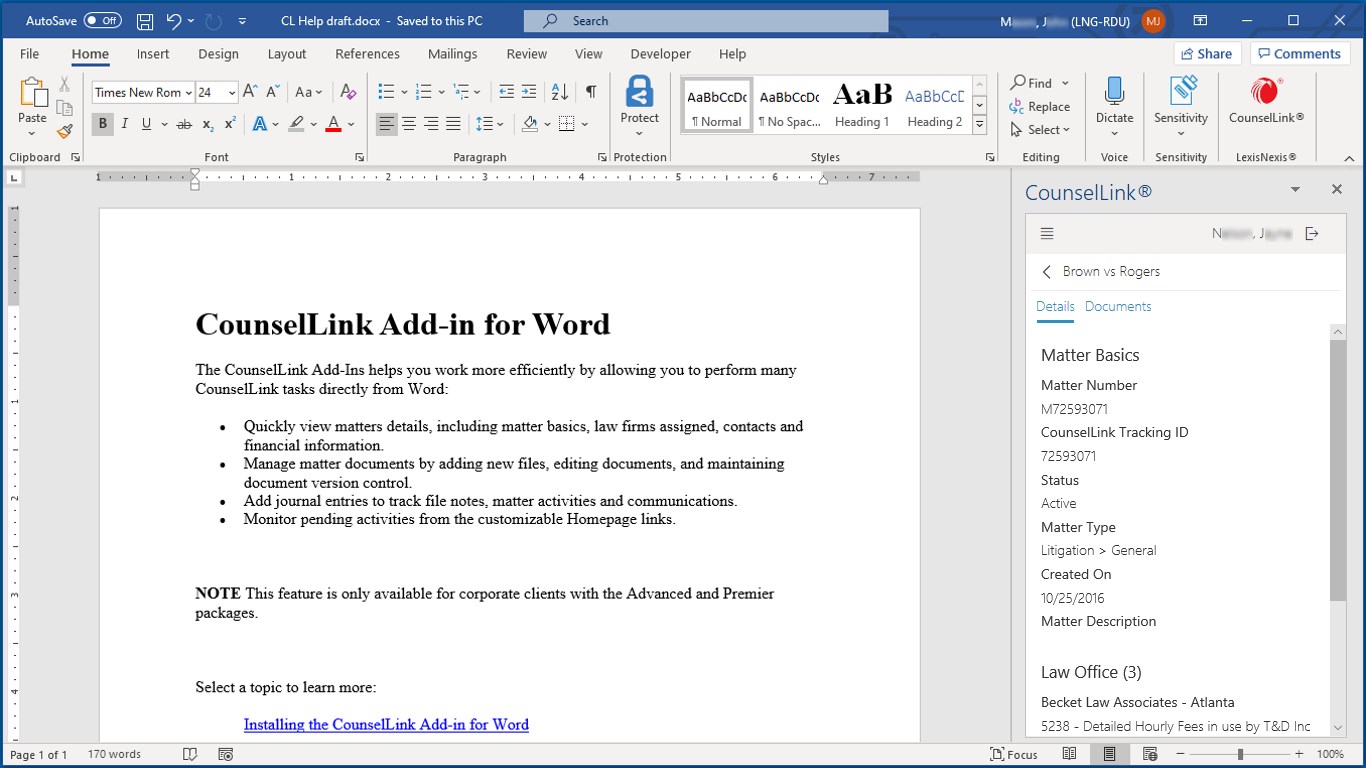Viewport: 1366px width, 768px height.
Task: Click the Save icon in title bar
Action: 145,21
